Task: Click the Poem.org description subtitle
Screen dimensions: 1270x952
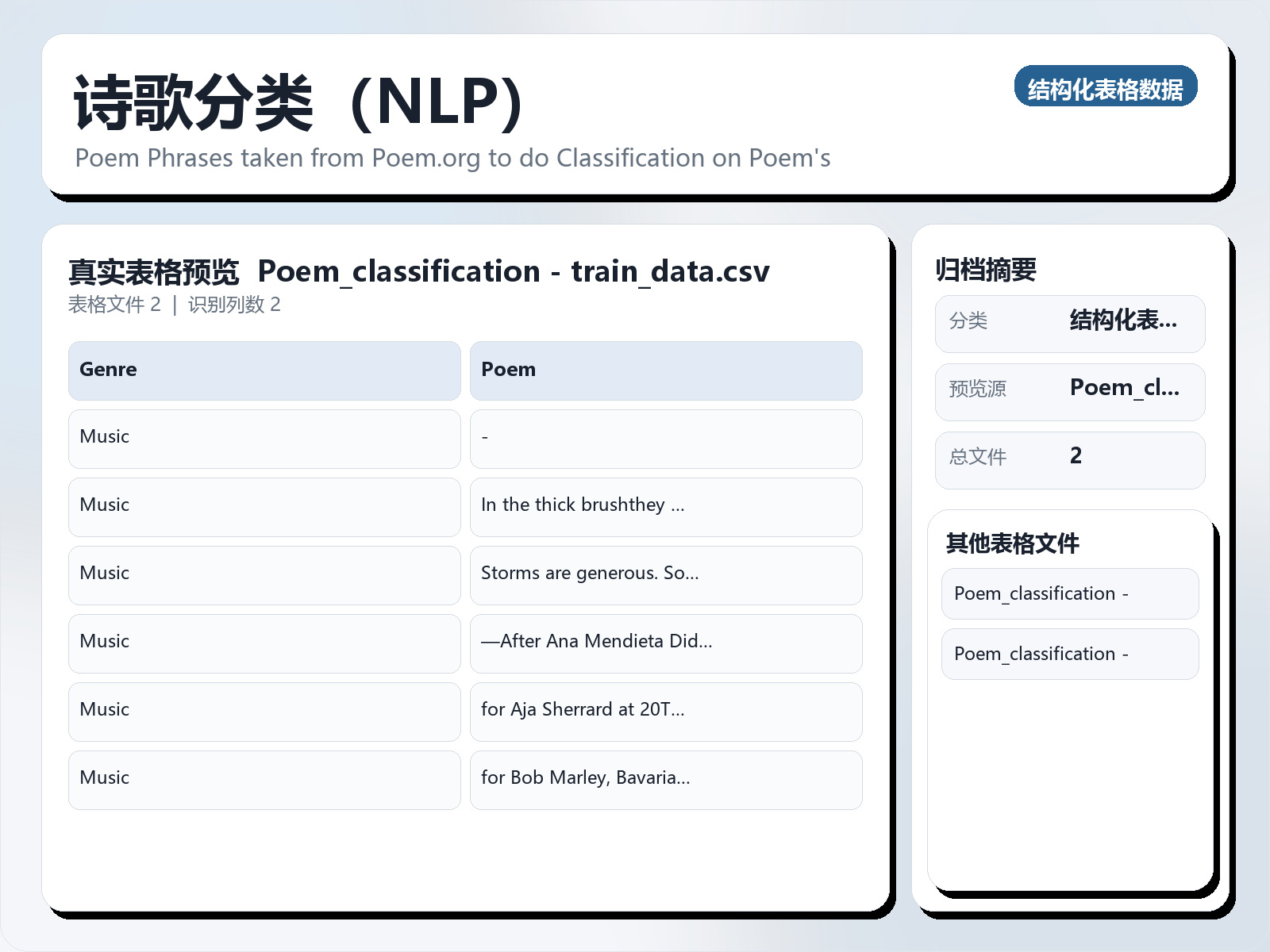Action: [452, 158]
